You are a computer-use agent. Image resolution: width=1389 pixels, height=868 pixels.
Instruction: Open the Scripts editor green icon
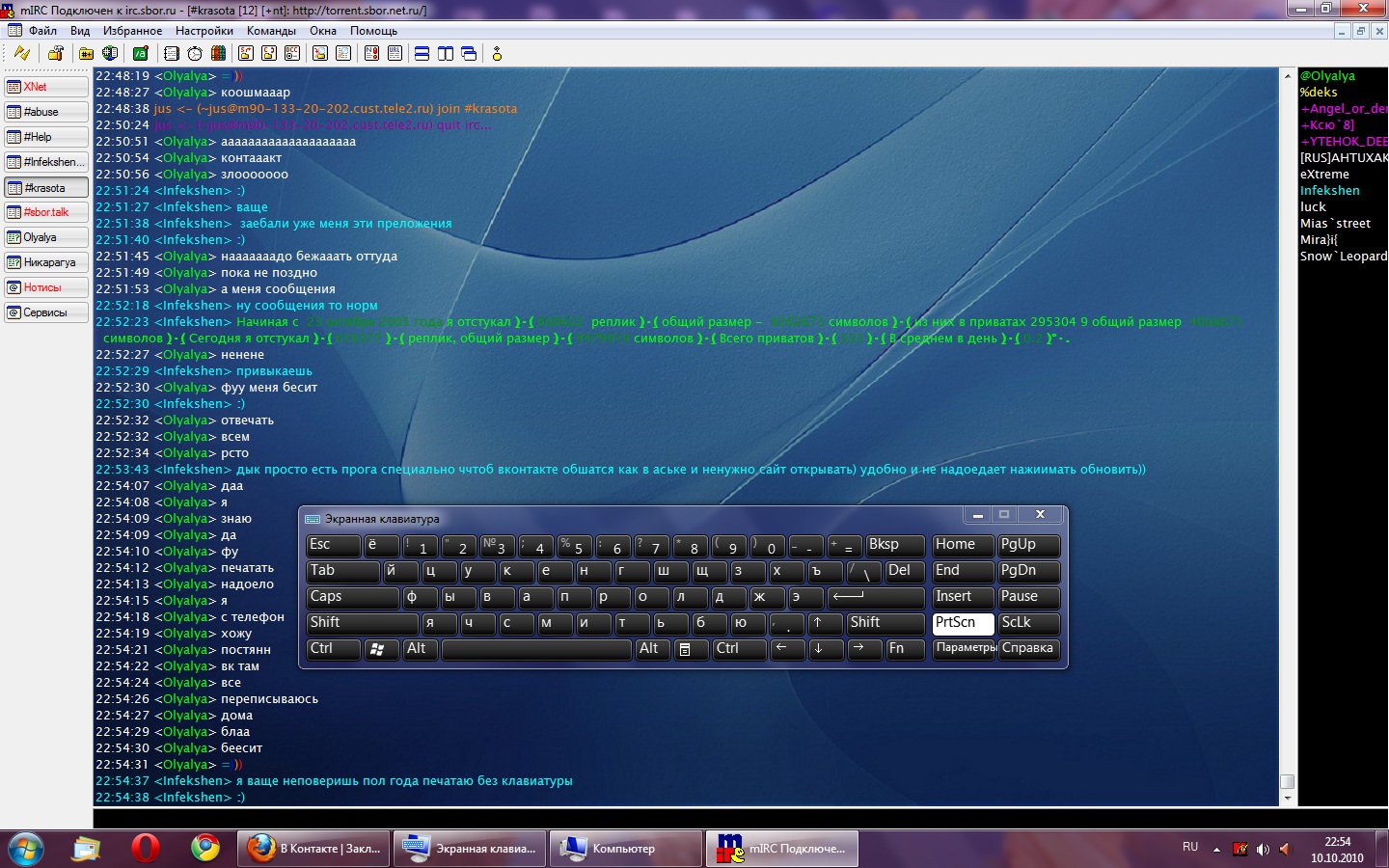[x=141, y=53]
